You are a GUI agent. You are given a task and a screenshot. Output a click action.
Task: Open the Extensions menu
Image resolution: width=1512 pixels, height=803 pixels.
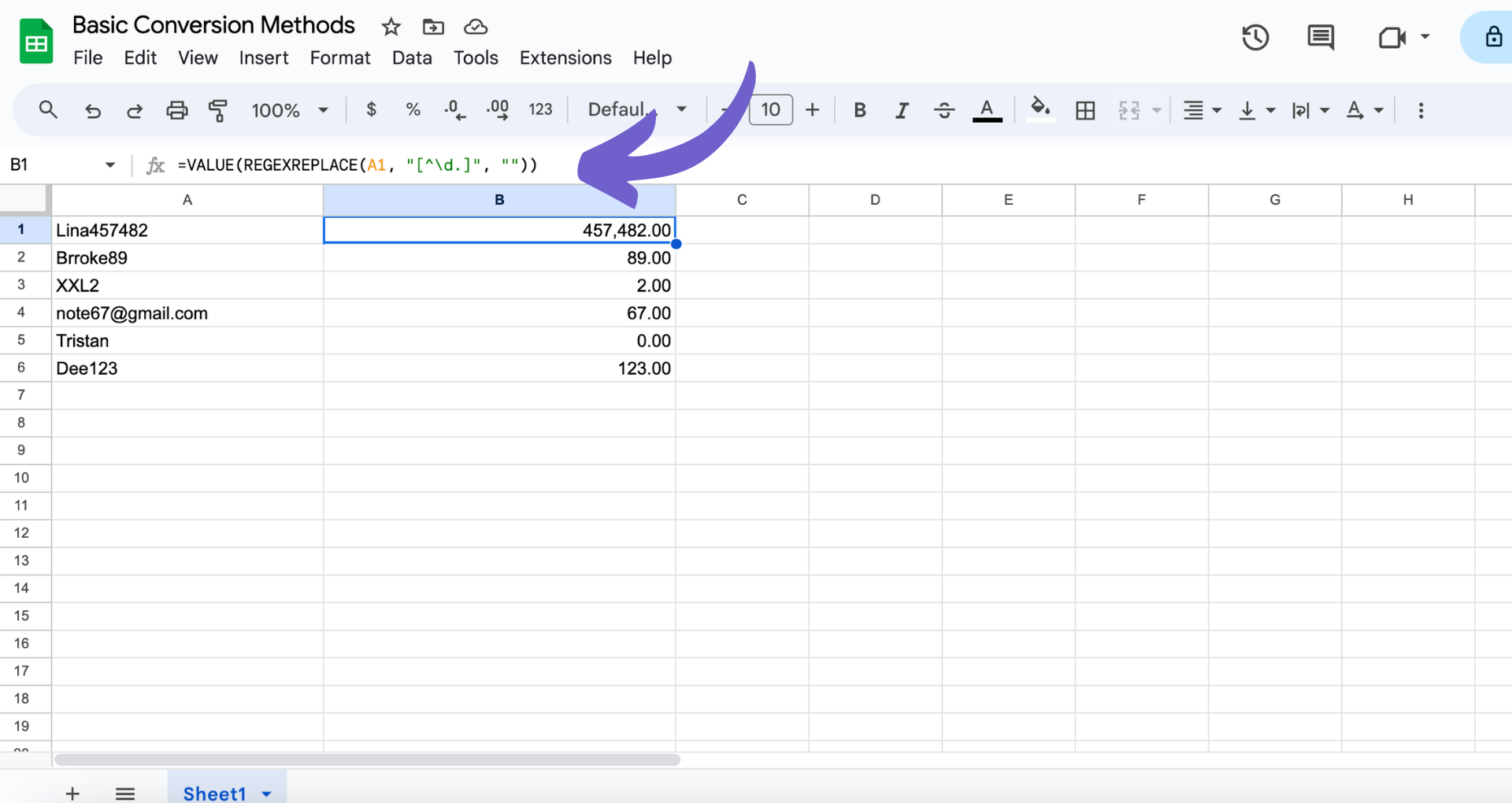[x=565, y=57]
